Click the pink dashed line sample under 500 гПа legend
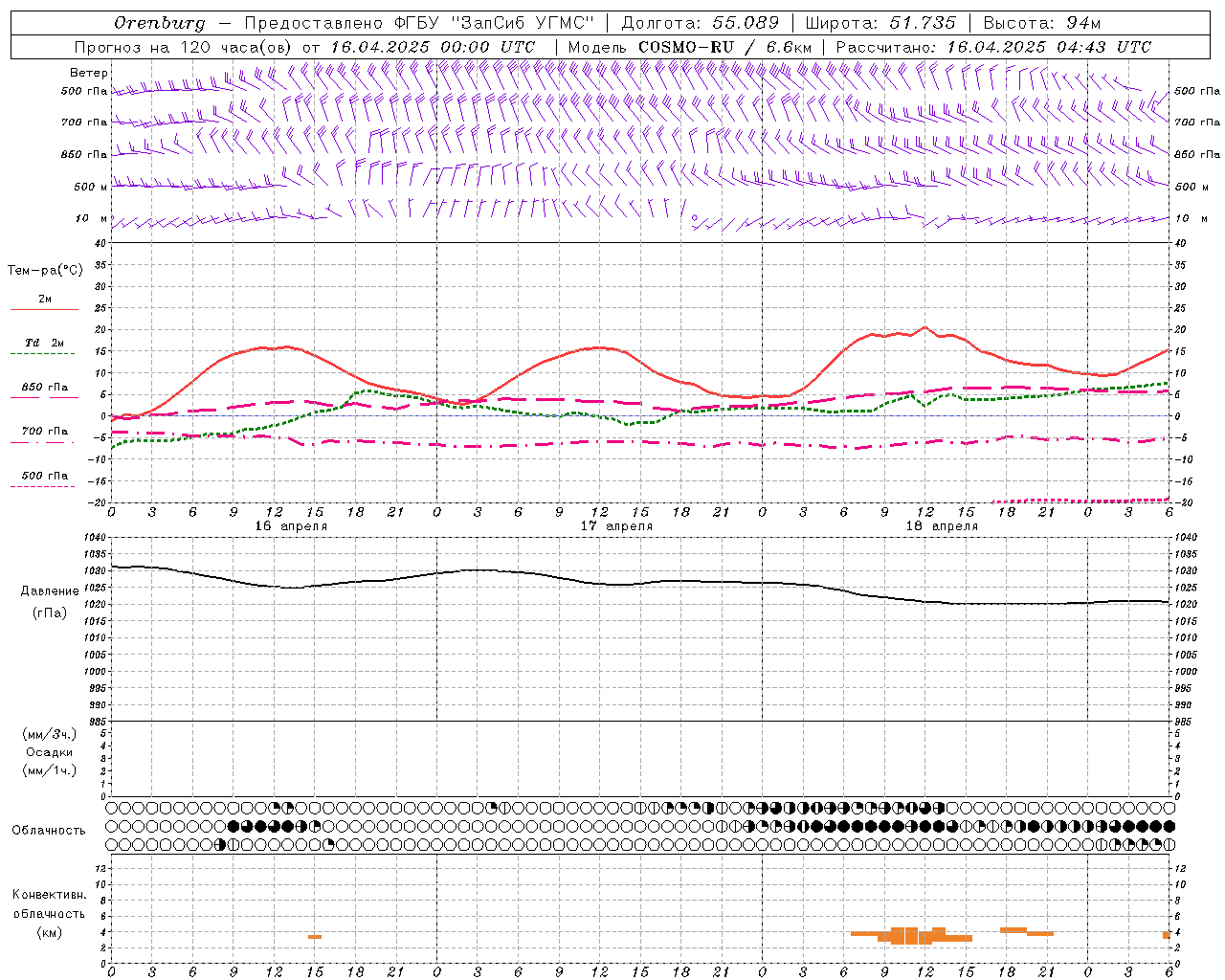Viewport: 1225px width, 980px height. tap(42, 486)
